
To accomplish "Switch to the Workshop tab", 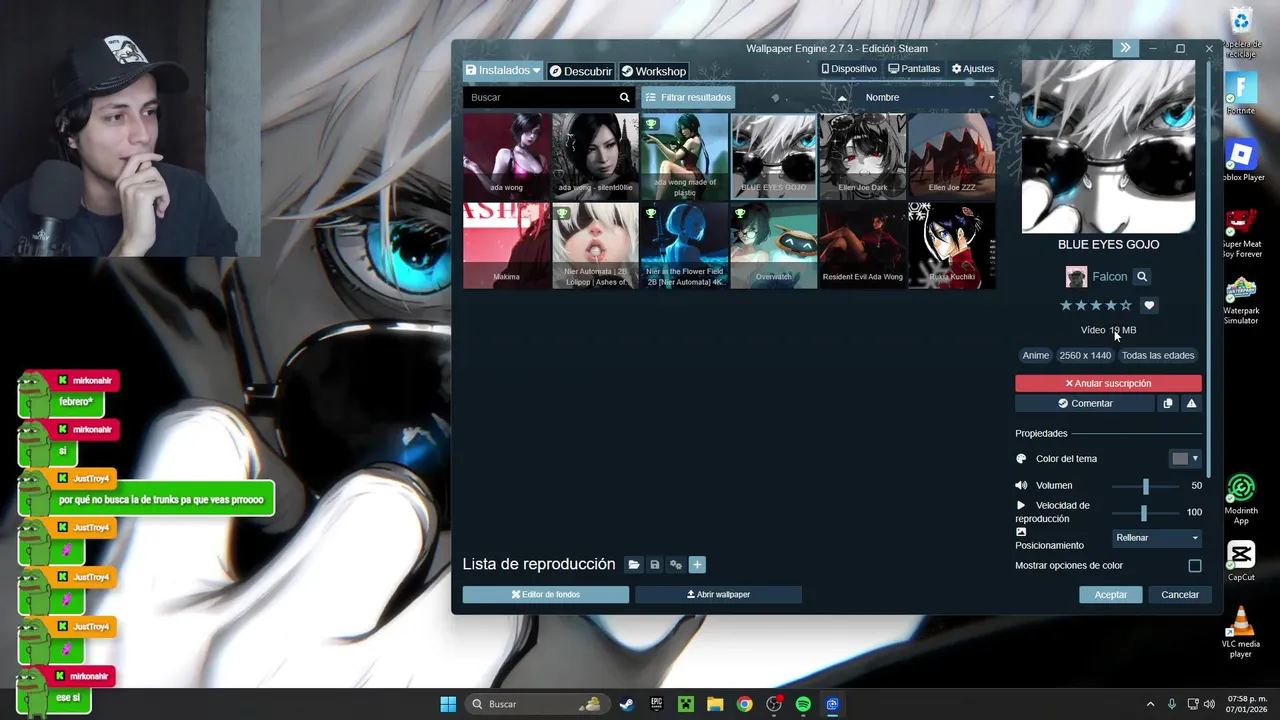I will (x=654, y=71).
